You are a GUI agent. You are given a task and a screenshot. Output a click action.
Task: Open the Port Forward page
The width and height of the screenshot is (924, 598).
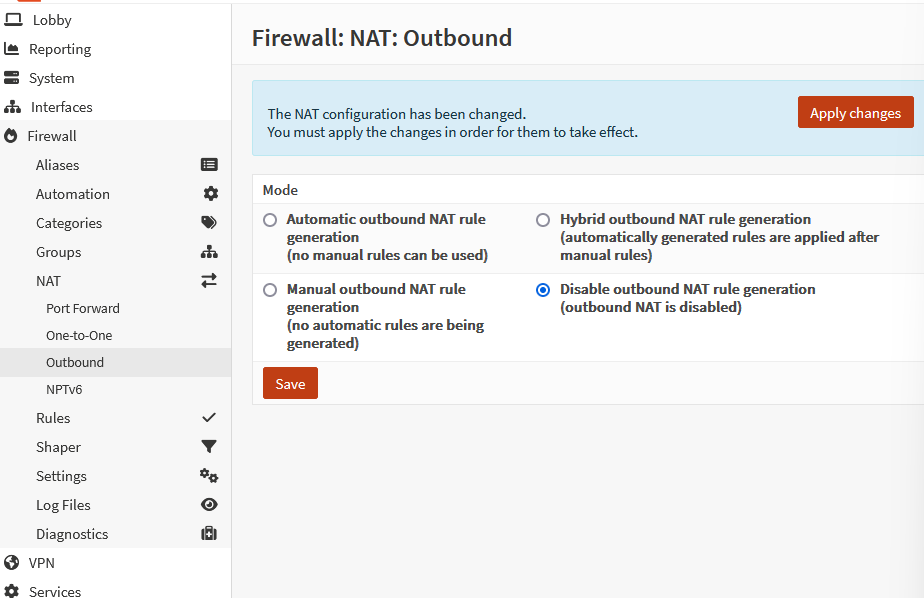coord(83,309)
